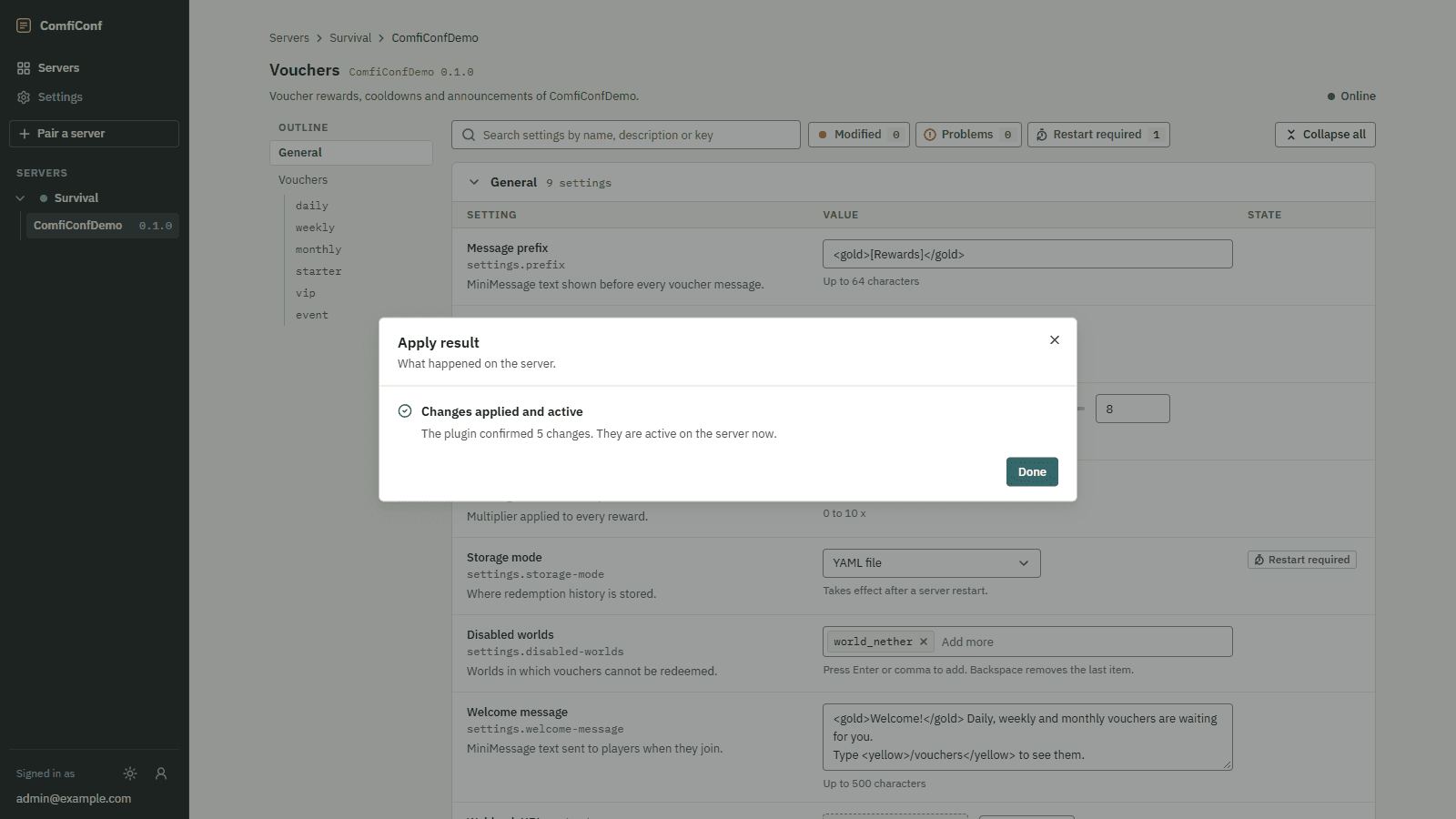The width and height of the screenshot is (1456, 819).
Task: Select the ComfiConfDemo plugin entry
Action: pos(102,226)
